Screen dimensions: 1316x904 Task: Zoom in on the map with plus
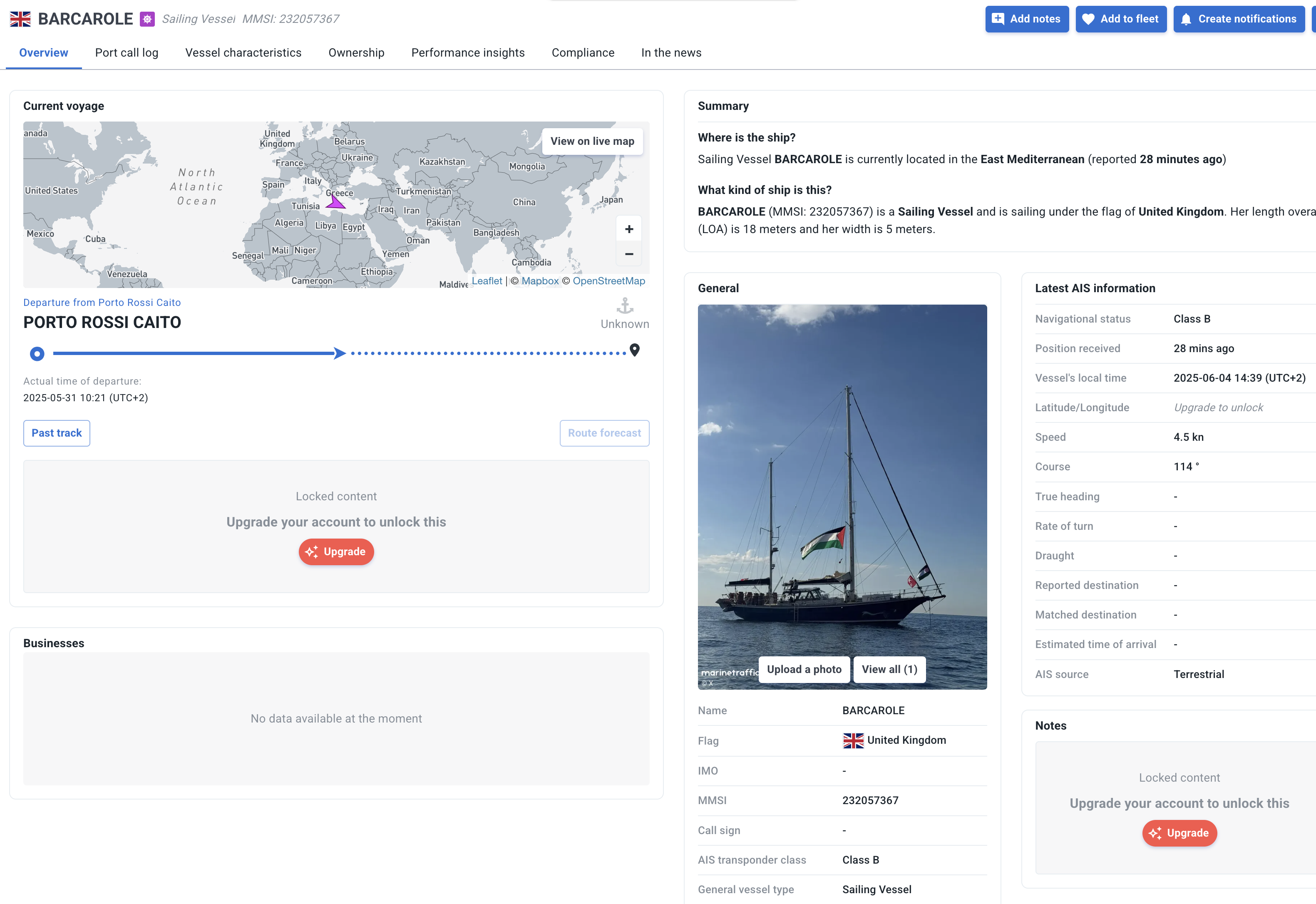[628, 229]
